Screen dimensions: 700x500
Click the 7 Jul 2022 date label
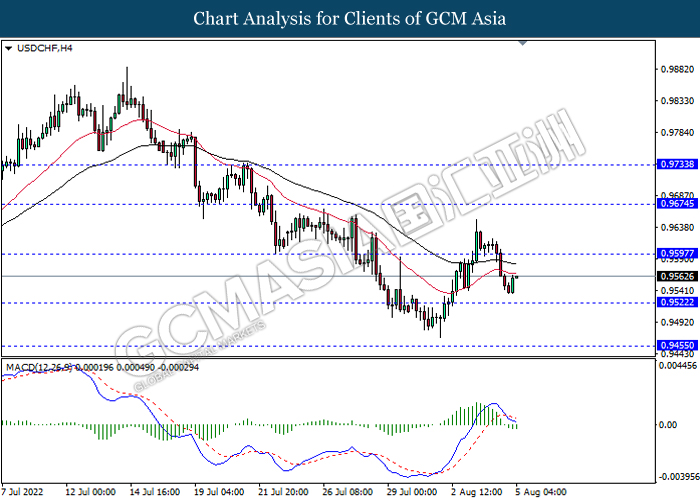23,492
